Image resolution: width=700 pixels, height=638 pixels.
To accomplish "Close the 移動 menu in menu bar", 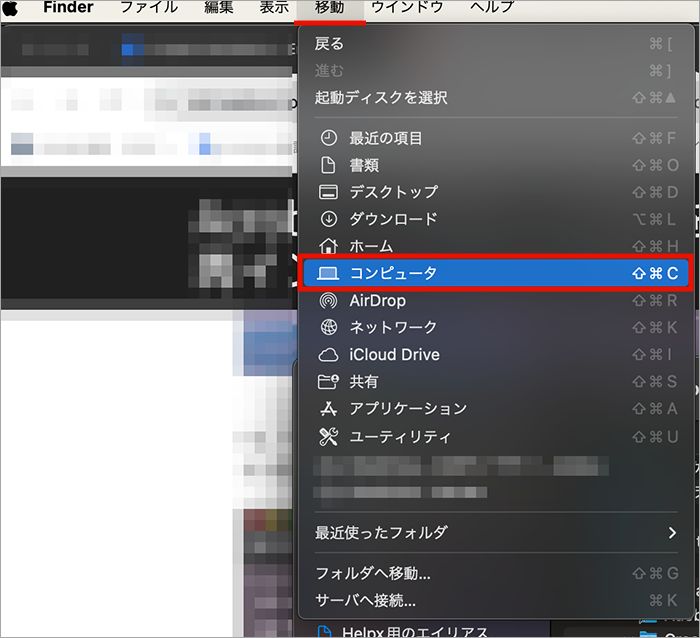I will [329, 7].
